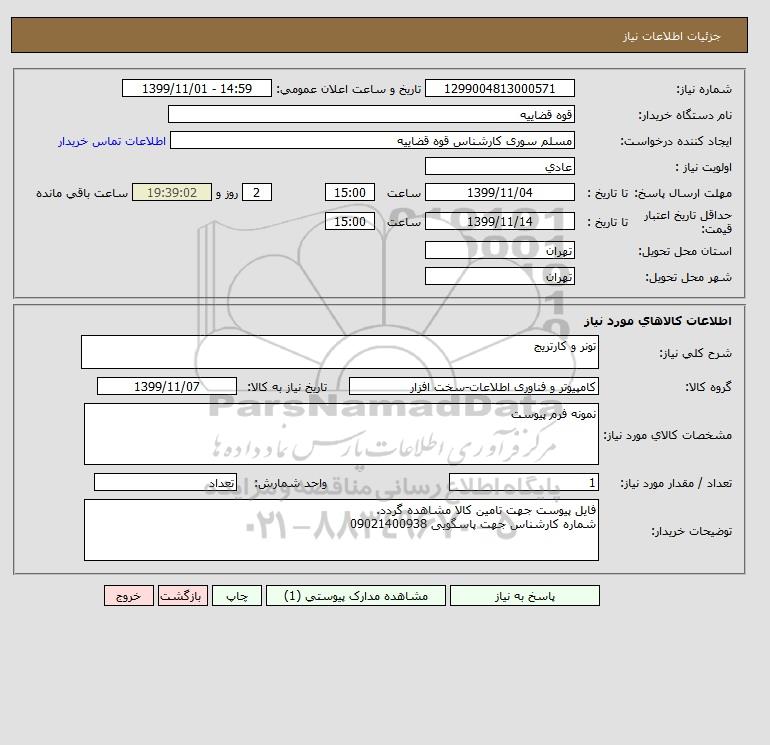Image resolution: width=770 pixels, height=745 pixels.
Task: Click the تعداد / مقدار مورد نیاز label
Action: 676,483
